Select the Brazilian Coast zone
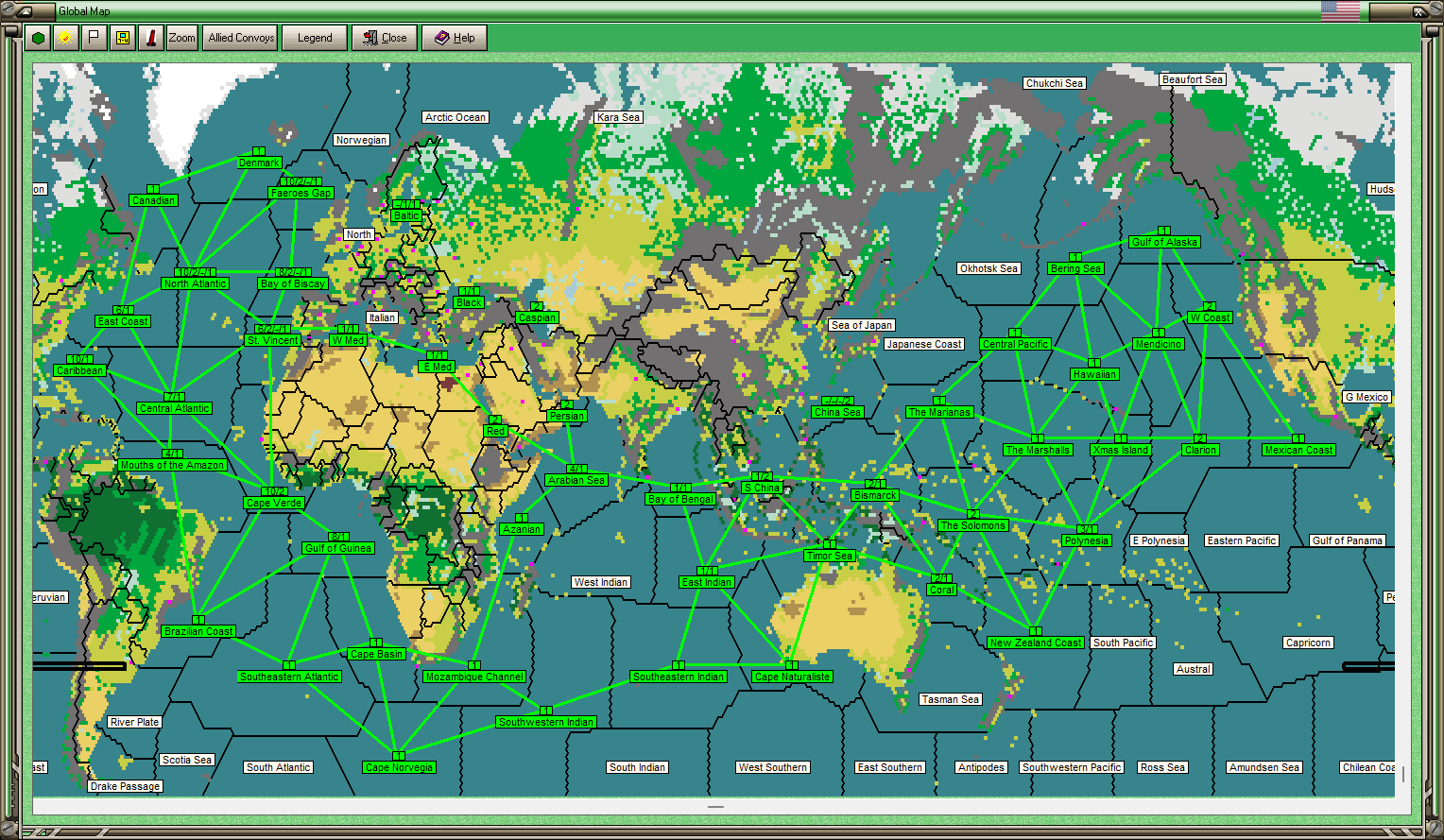 pos(198,631)
